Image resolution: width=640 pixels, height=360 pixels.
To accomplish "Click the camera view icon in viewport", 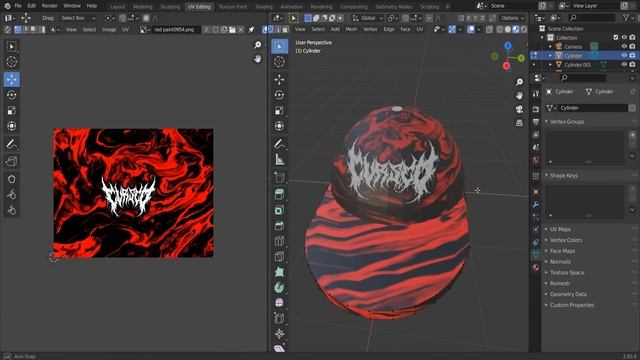I will [x=519, y=109].
